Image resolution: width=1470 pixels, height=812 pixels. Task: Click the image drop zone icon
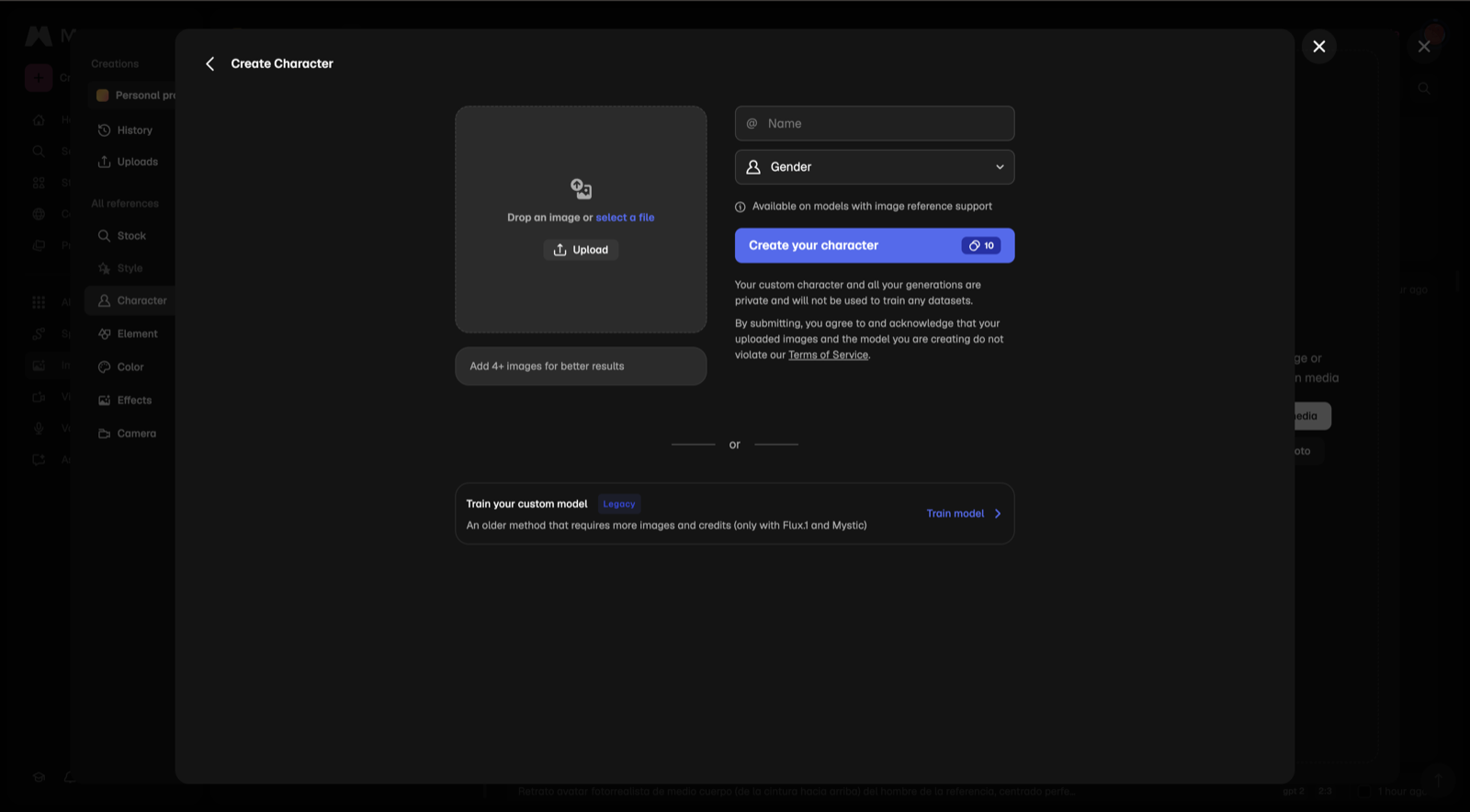tap(581, 188)
